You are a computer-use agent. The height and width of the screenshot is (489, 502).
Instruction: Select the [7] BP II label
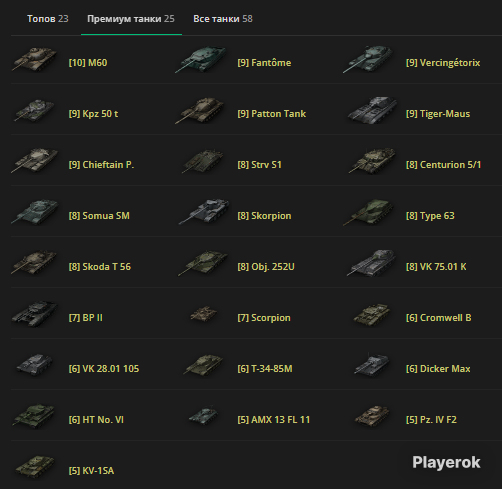point(86,318)
